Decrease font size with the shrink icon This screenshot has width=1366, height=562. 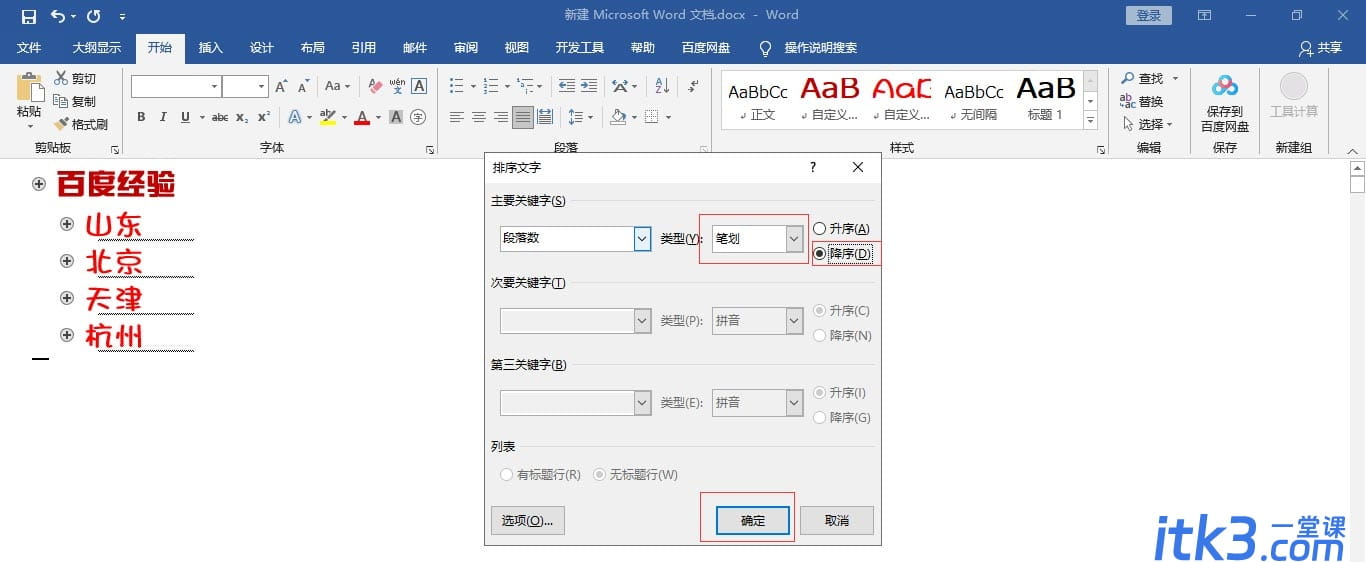point(303,87)
